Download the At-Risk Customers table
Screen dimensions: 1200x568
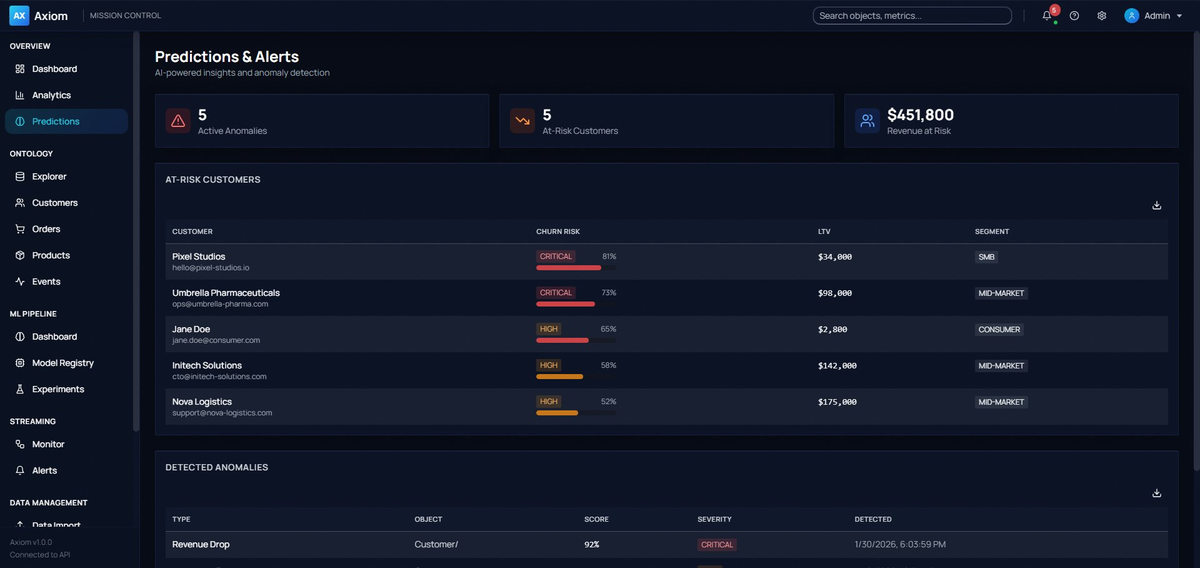(1157, 205)
